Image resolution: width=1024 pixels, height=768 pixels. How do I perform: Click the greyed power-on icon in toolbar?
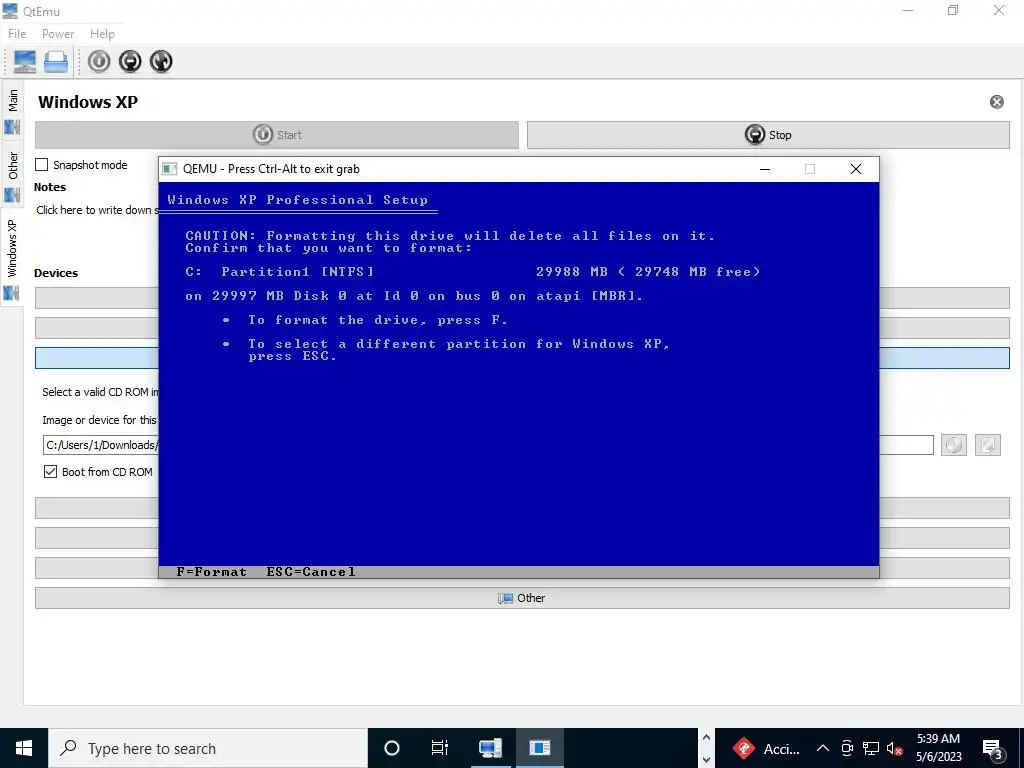point(99,61)
